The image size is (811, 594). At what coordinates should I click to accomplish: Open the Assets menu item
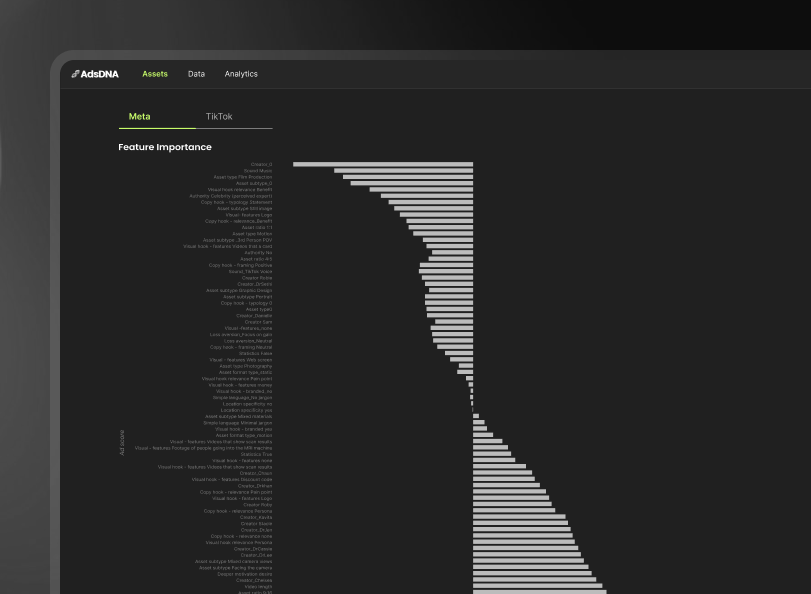[155, 74]
